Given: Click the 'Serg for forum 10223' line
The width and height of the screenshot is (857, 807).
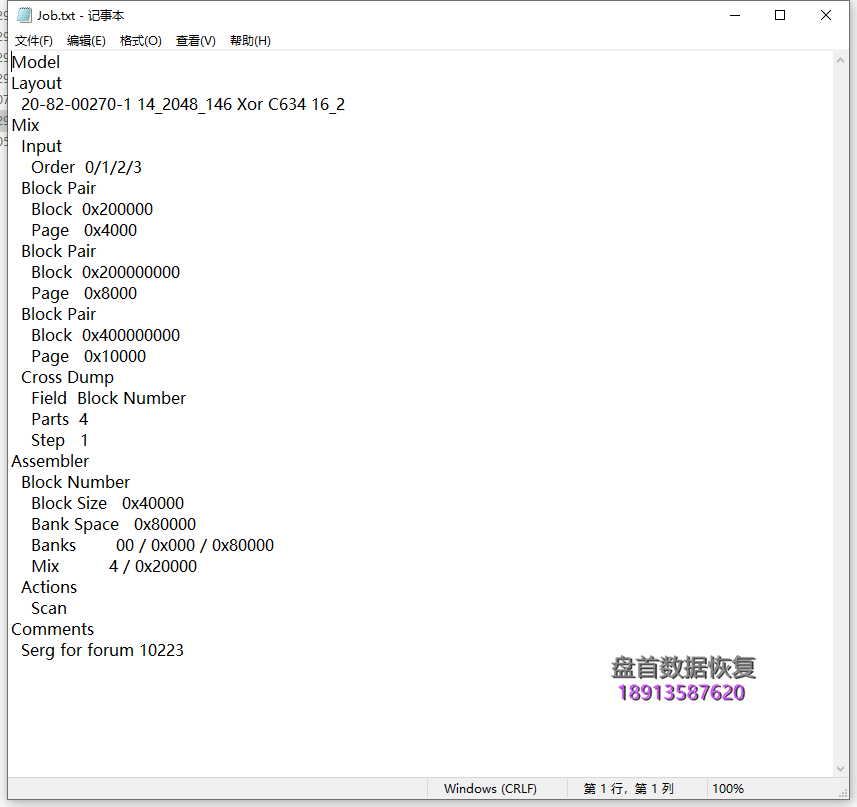Looking at the screenshot, I should tap(102, 650).
